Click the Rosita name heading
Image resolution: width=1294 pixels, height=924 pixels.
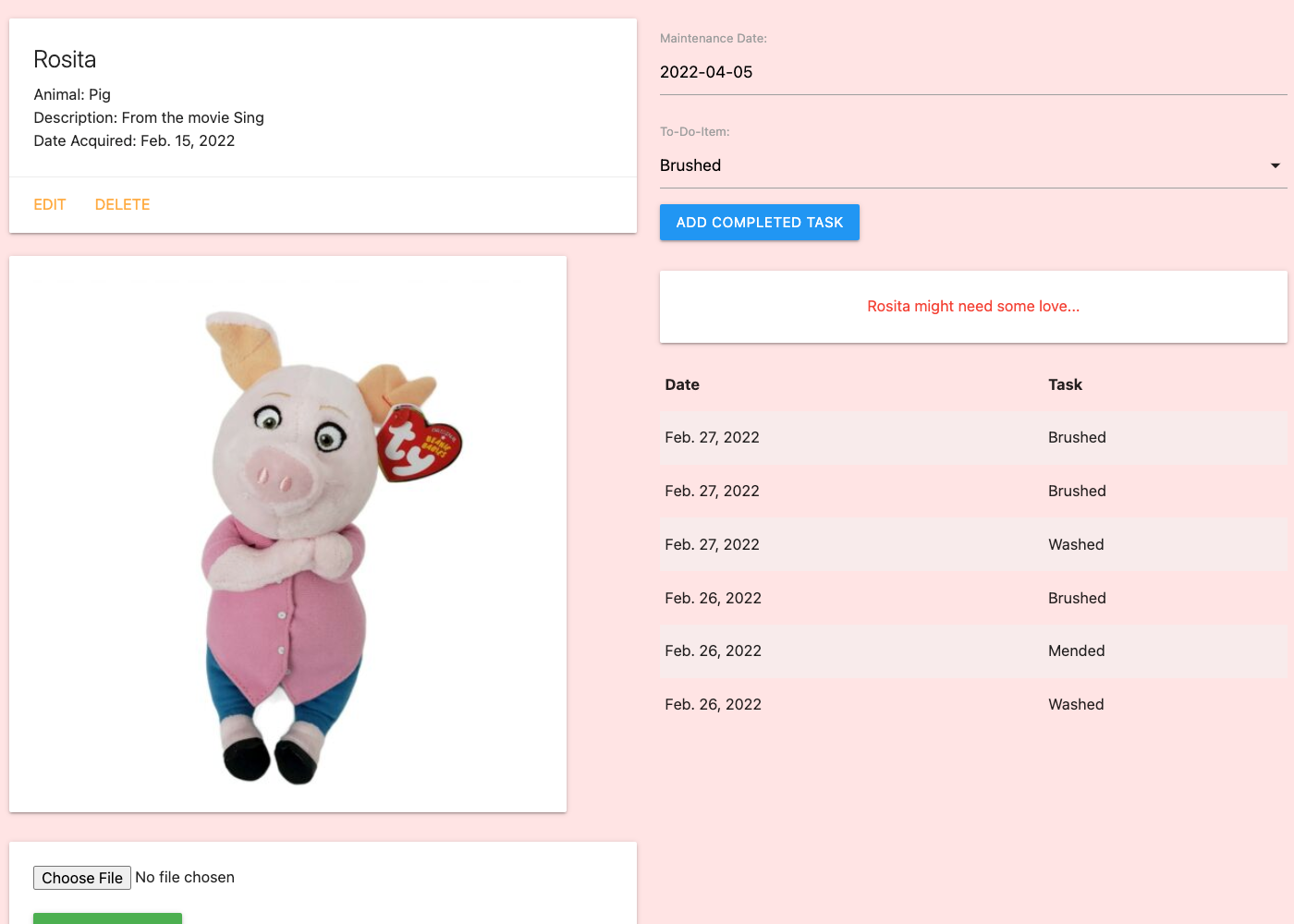tap(65, 60)
